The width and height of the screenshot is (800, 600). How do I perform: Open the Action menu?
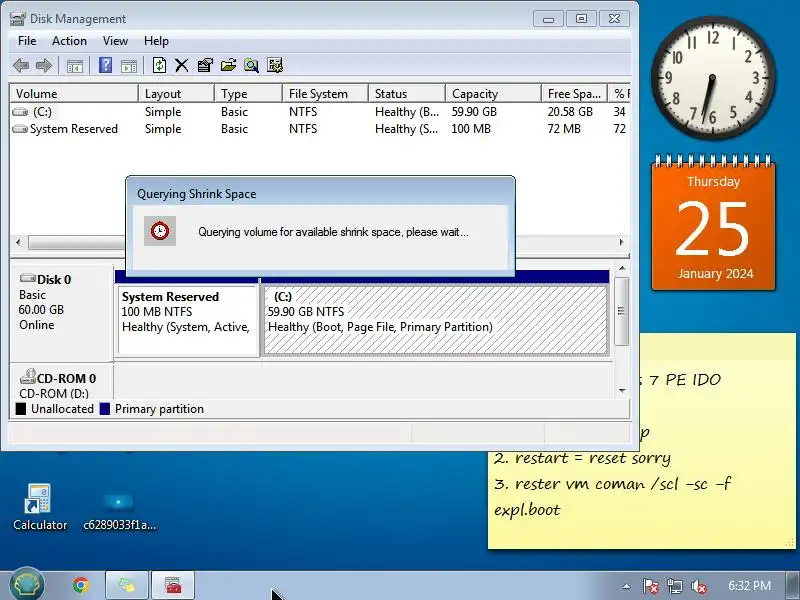point(69,41)
